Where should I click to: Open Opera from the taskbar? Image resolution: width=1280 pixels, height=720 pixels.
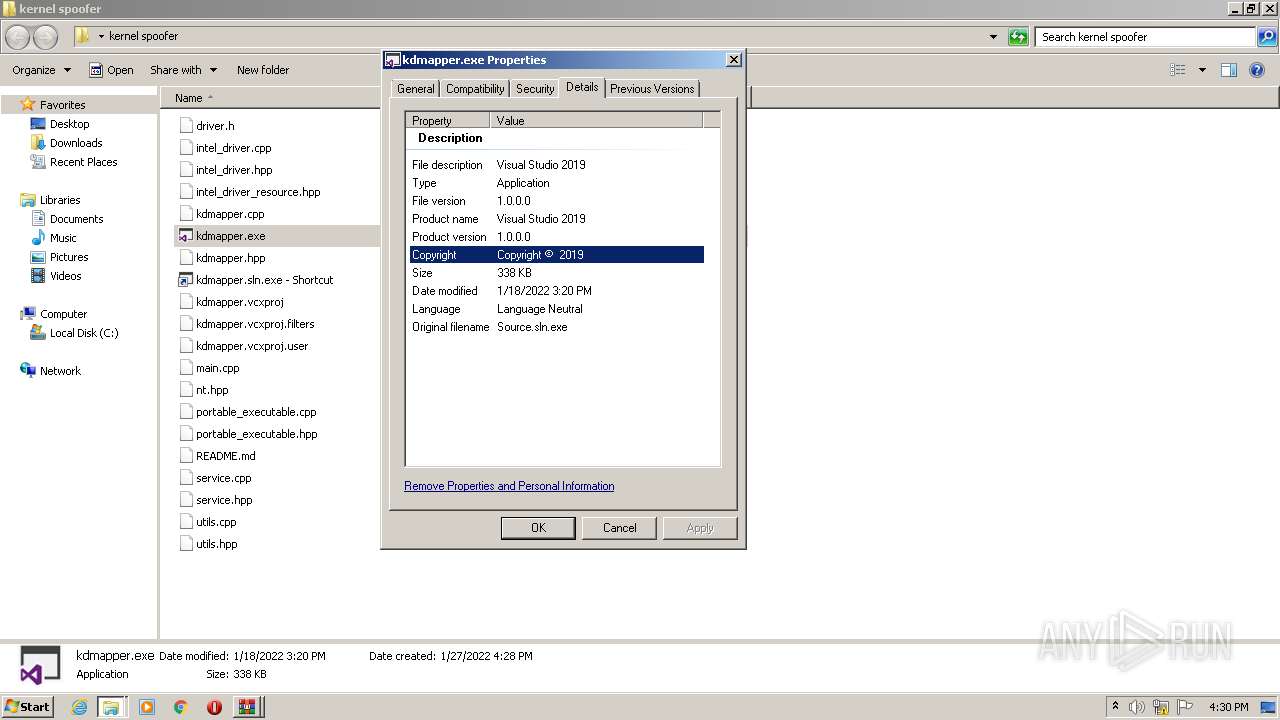point(214,707)
